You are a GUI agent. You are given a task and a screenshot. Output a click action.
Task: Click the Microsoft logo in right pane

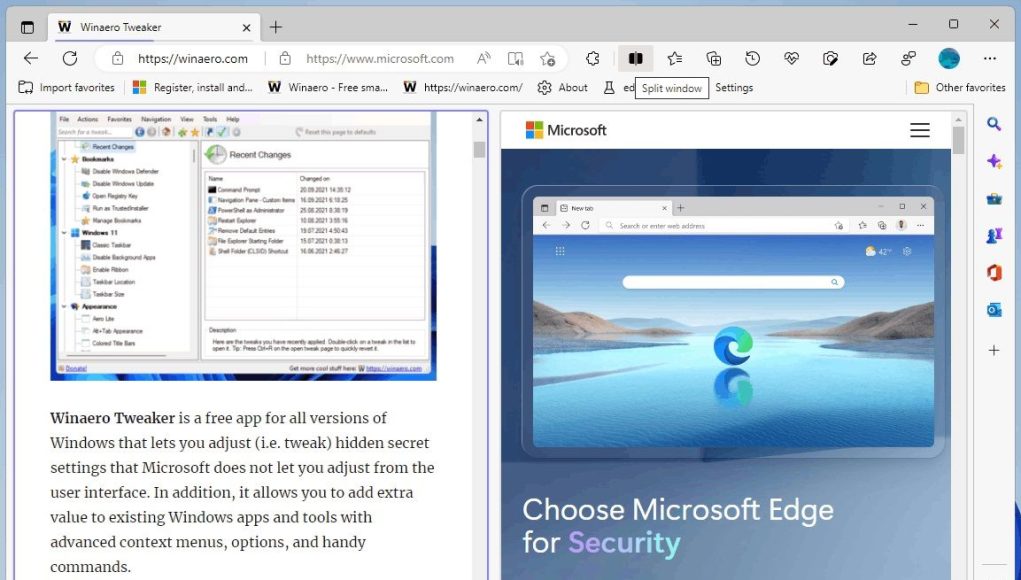pos(565,130)
